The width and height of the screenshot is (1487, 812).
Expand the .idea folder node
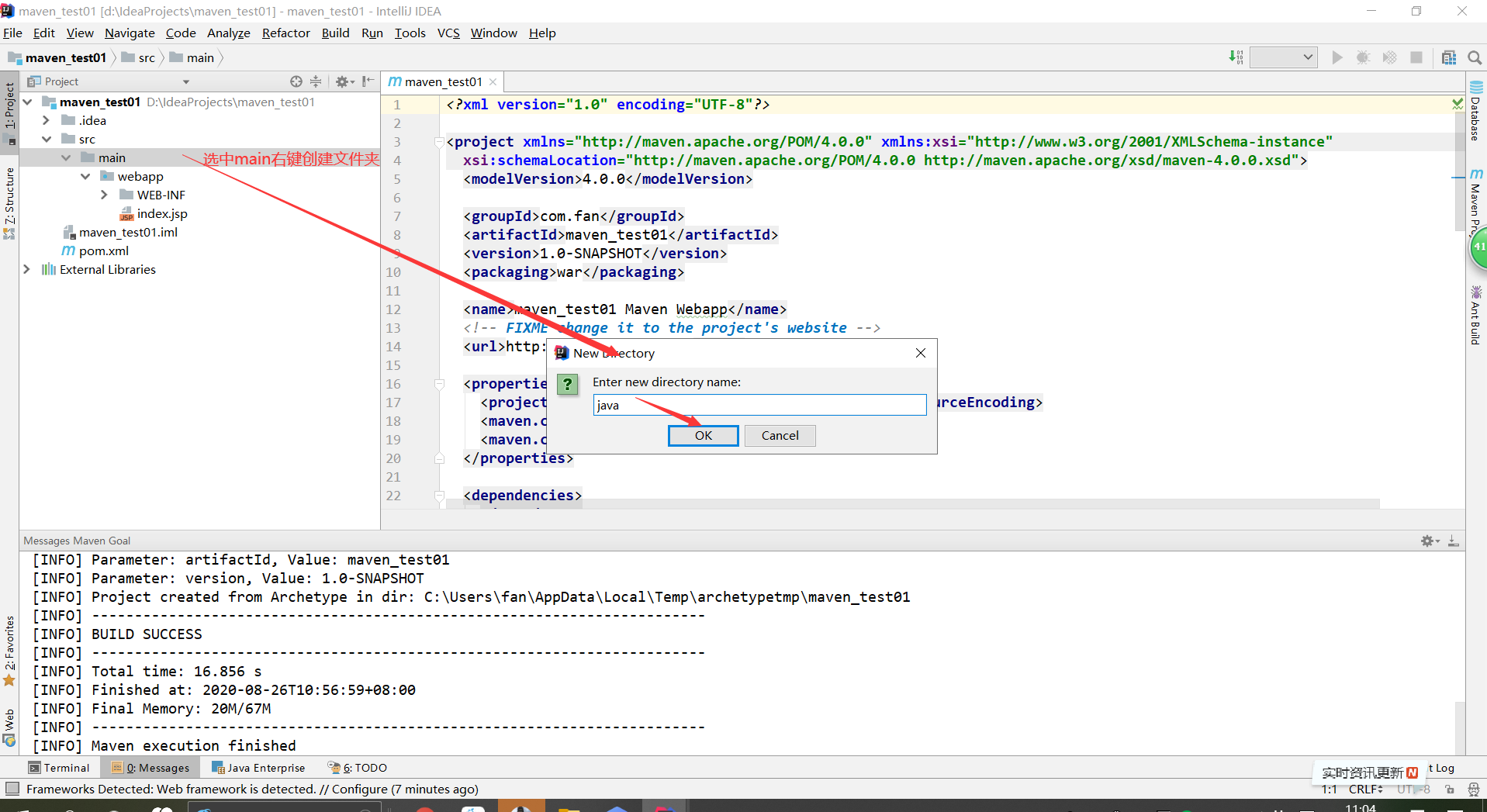click(x=47, y=120)
